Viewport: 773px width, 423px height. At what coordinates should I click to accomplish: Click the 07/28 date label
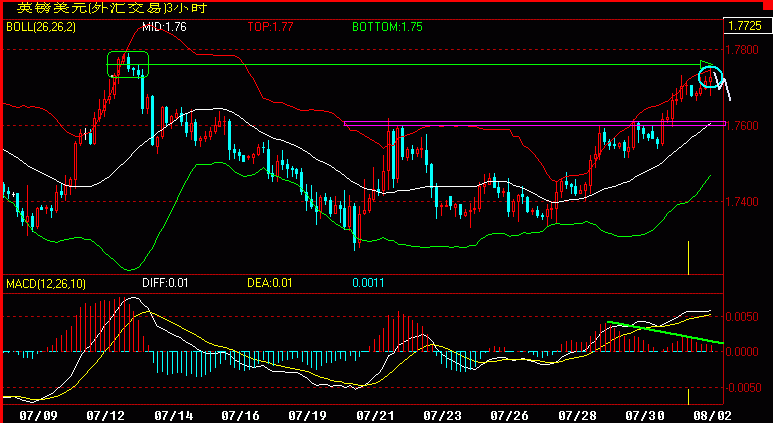point(576,415)
